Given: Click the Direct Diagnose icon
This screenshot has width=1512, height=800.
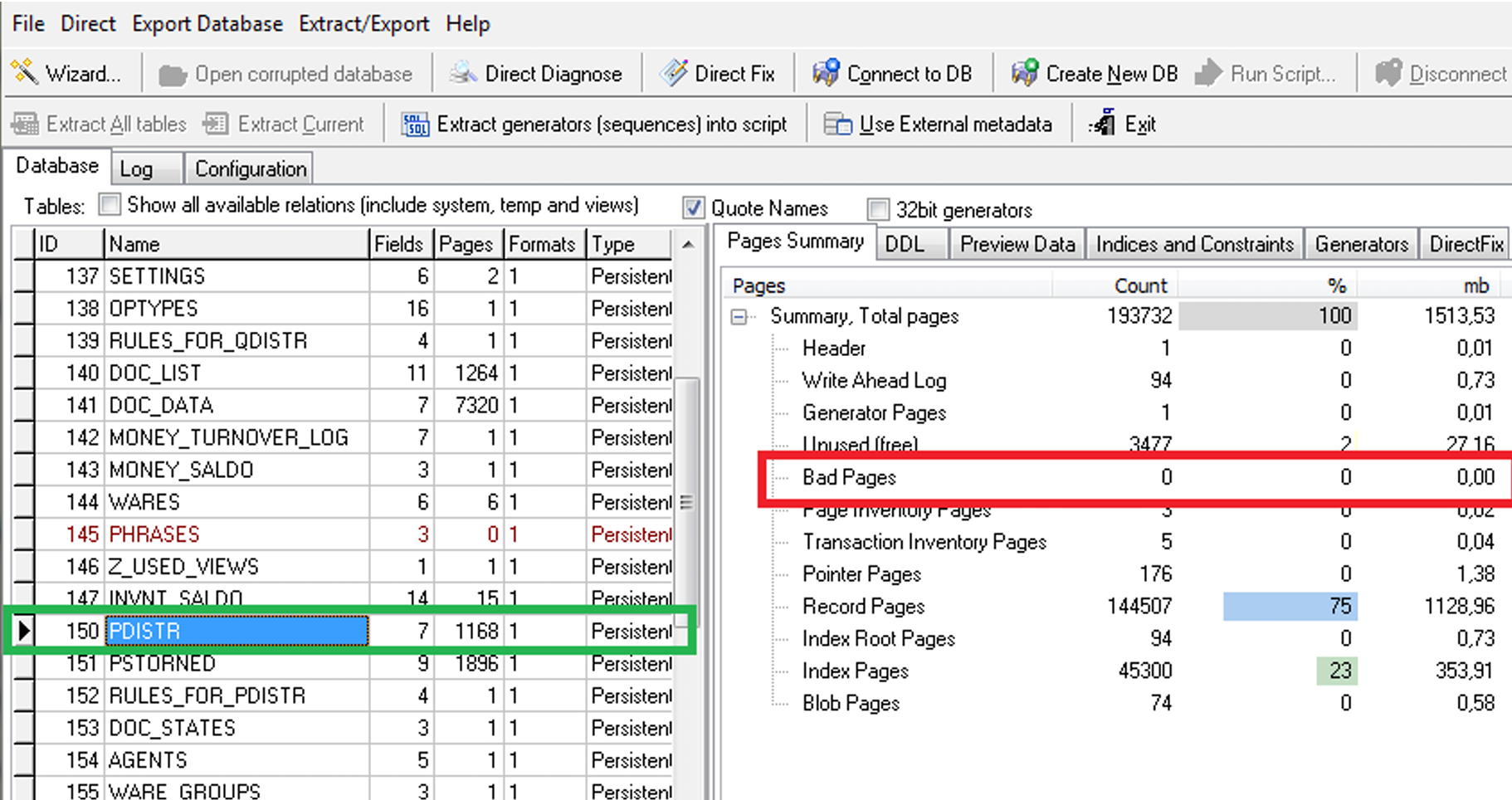Looking at the screenshot, I should click(463, 73).
